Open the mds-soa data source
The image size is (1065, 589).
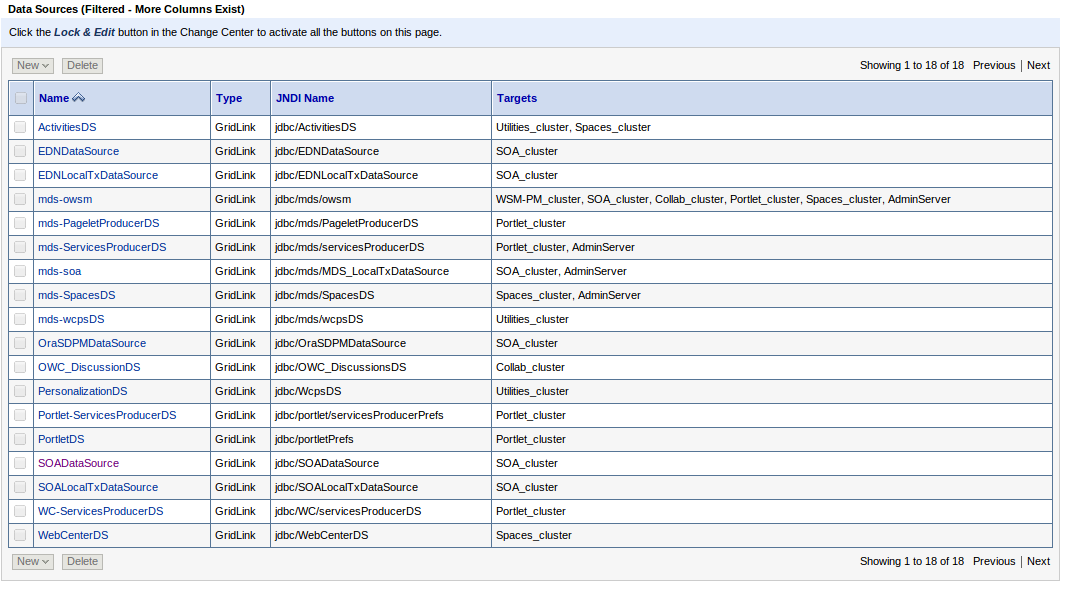coord(60,271)
